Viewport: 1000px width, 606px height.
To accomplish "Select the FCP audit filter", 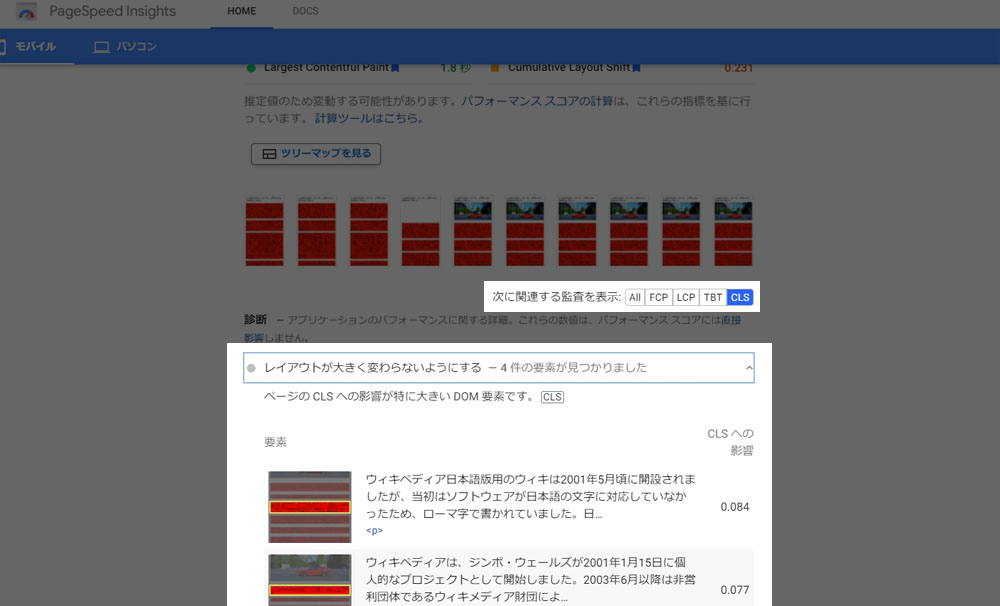I will [x=658, y=297].
